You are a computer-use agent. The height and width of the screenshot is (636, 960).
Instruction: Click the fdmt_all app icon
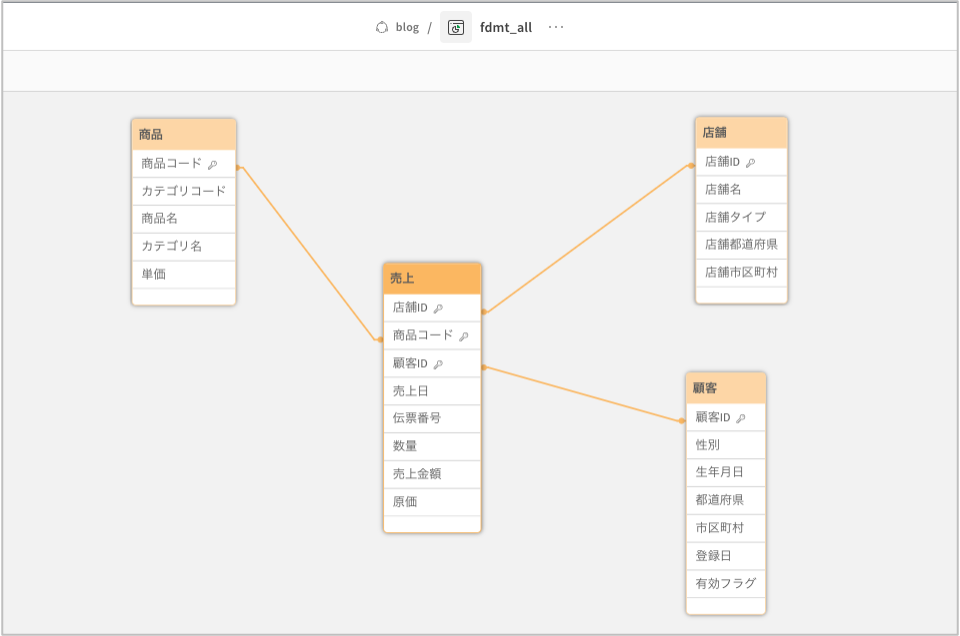(456, 27)
